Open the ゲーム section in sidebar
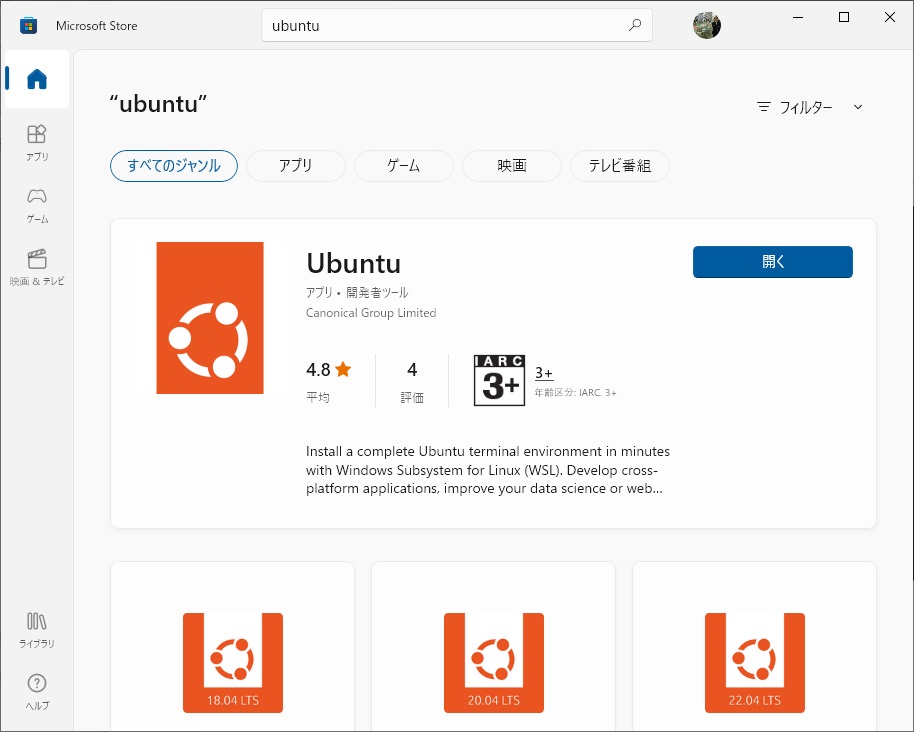This screenshot has width=914, height=732. 37,205
